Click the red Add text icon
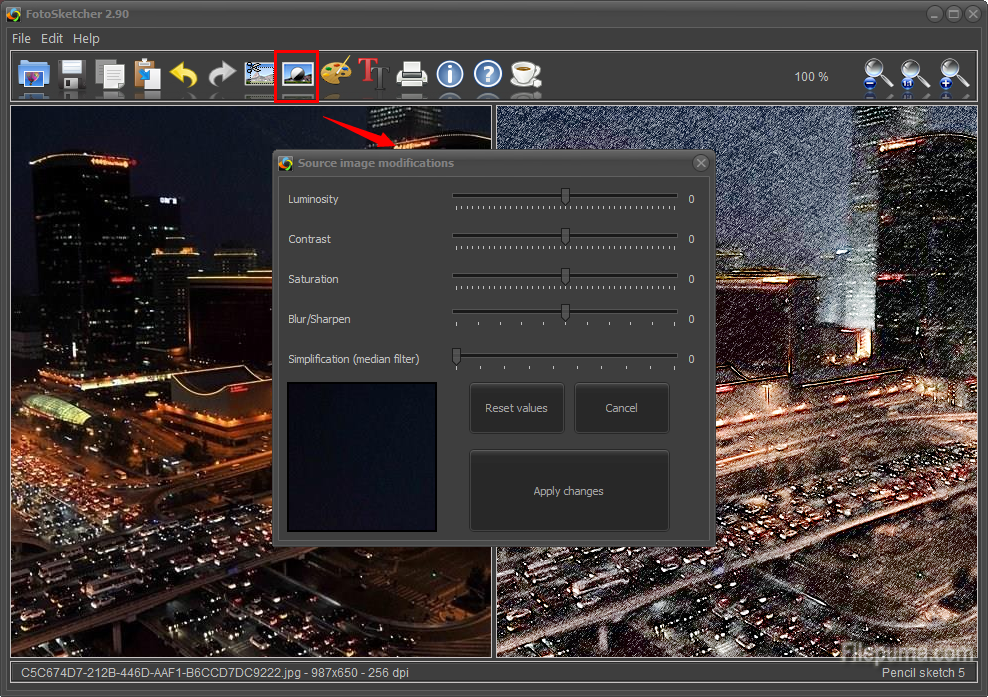Image resolution: width=988 pixels, height=697 pixels. point(373,73)
